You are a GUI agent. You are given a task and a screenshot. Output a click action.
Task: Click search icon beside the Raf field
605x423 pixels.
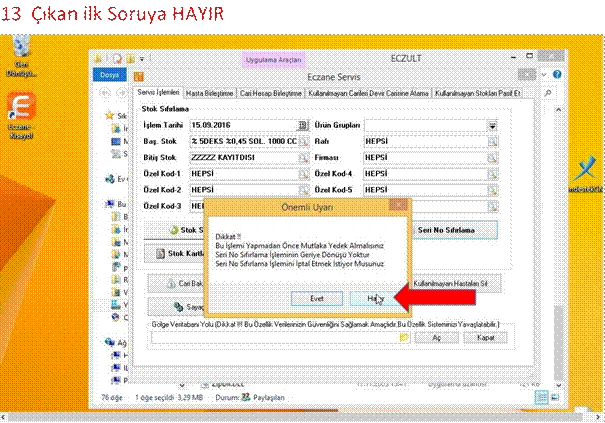493,141
